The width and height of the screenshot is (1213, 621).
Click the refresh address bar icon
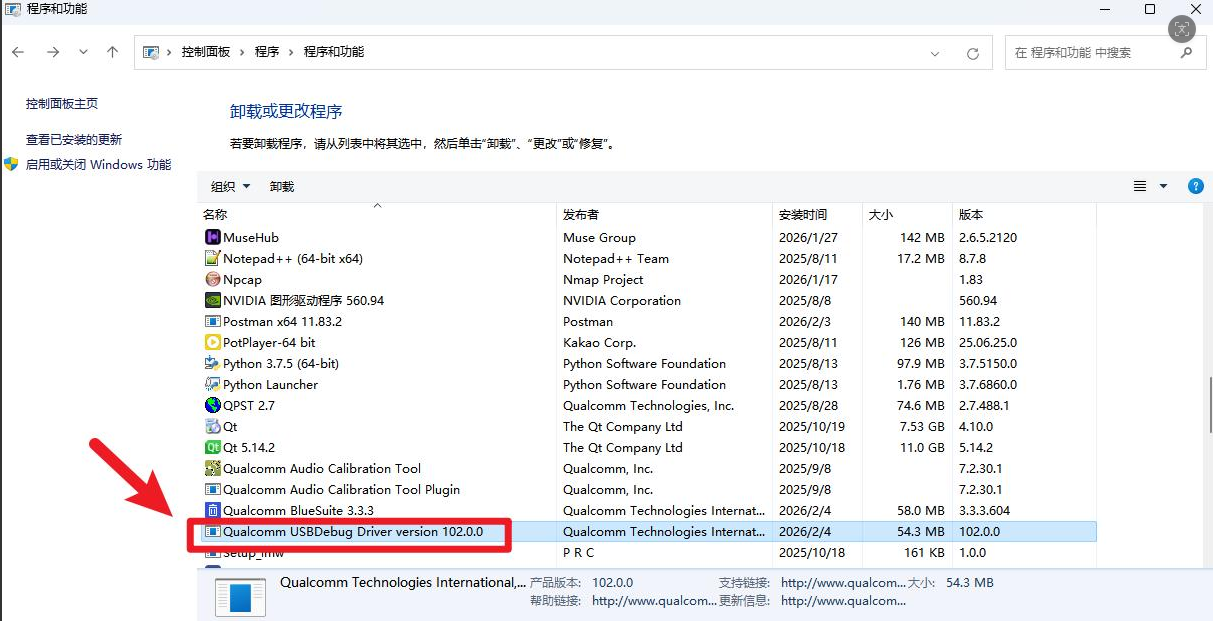972,53
